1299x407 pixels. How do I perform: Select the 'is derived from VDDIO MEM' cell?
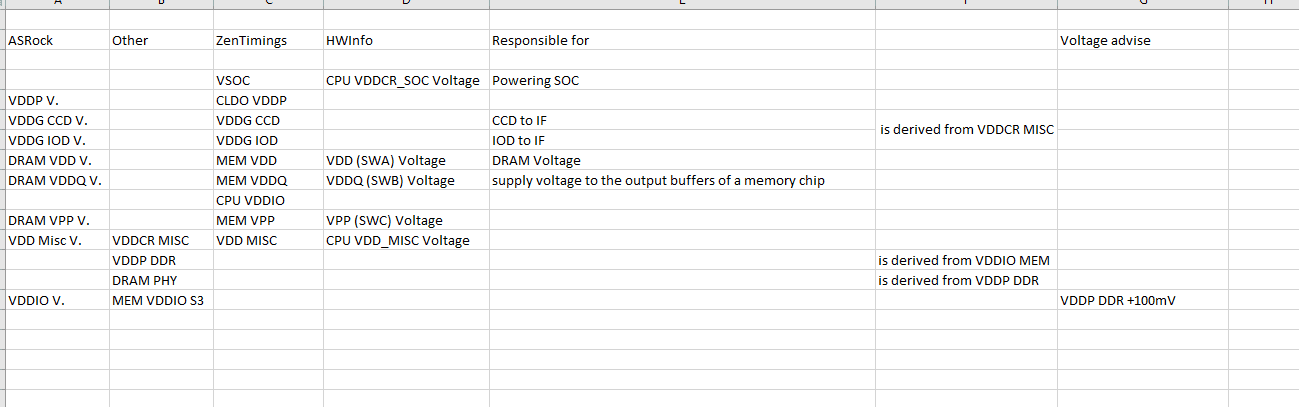[x=966, y=260]
